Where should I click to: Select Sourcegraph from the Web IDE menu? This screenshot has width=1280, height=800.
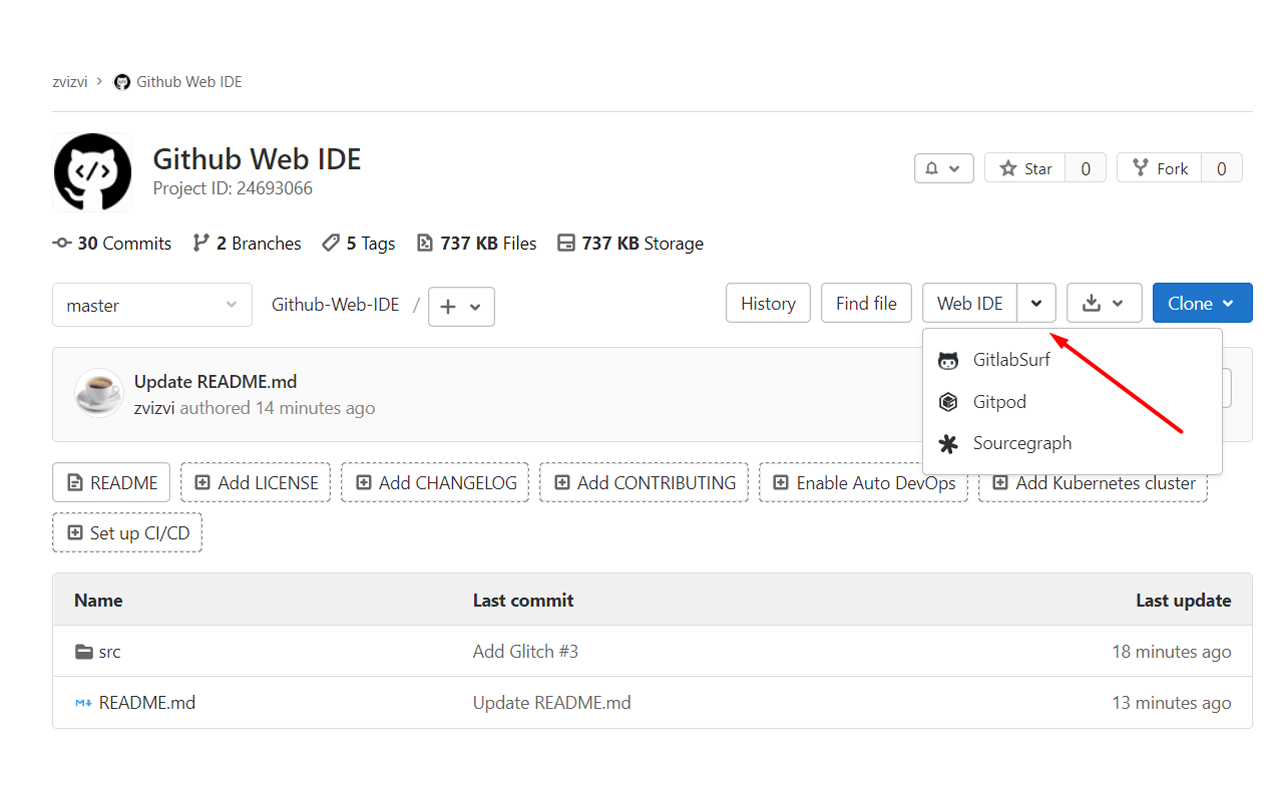click(x=1022, y=443)
